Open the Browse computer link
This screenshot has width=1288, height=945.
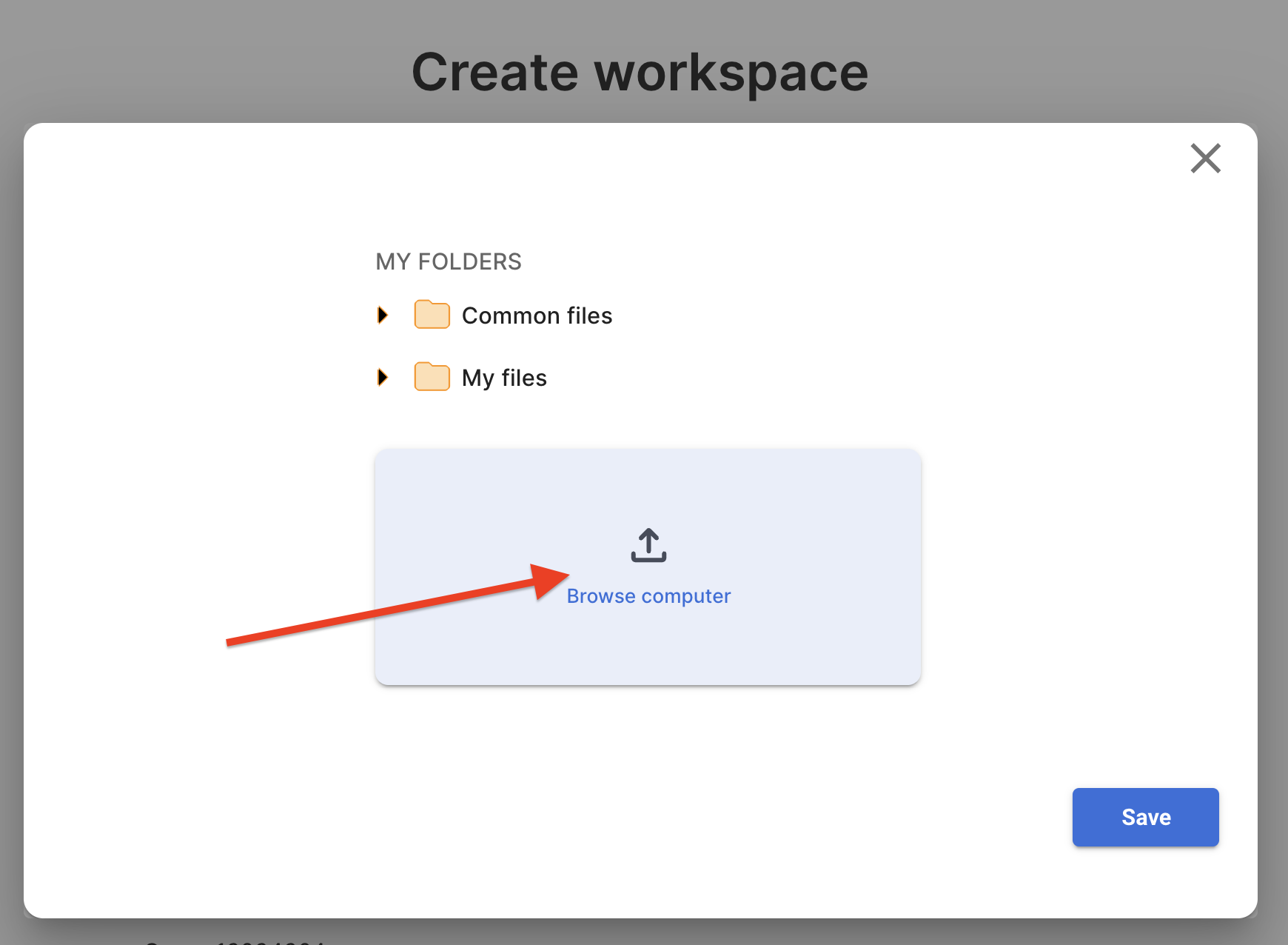click(x=648, y=596)
